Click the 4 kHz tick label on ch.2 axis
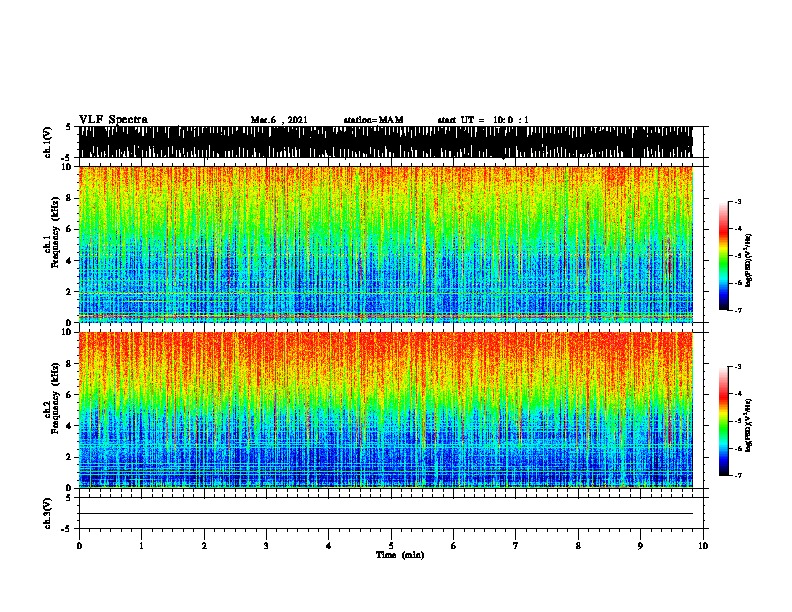Viewport: 792px width, 612px height. [69, 426]
